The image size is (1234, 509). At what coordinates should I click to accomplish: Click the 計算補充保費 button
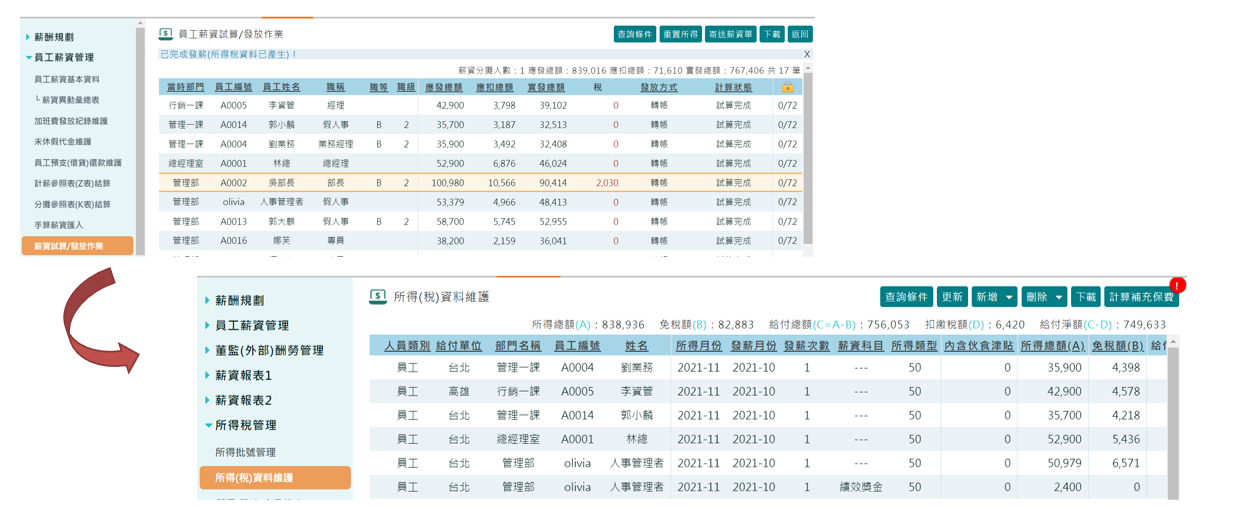tap(1141, 297)
